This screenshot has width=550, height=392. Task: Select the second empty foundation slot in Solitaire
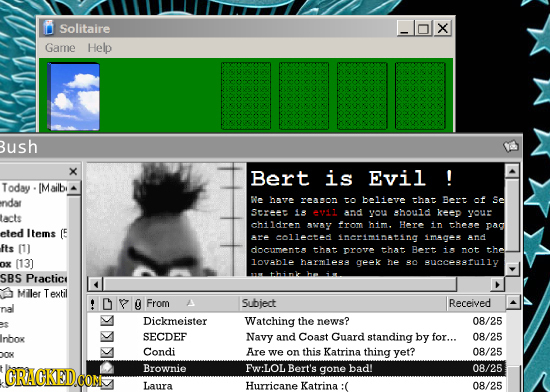pyautogui.click(x=304, y=96)
